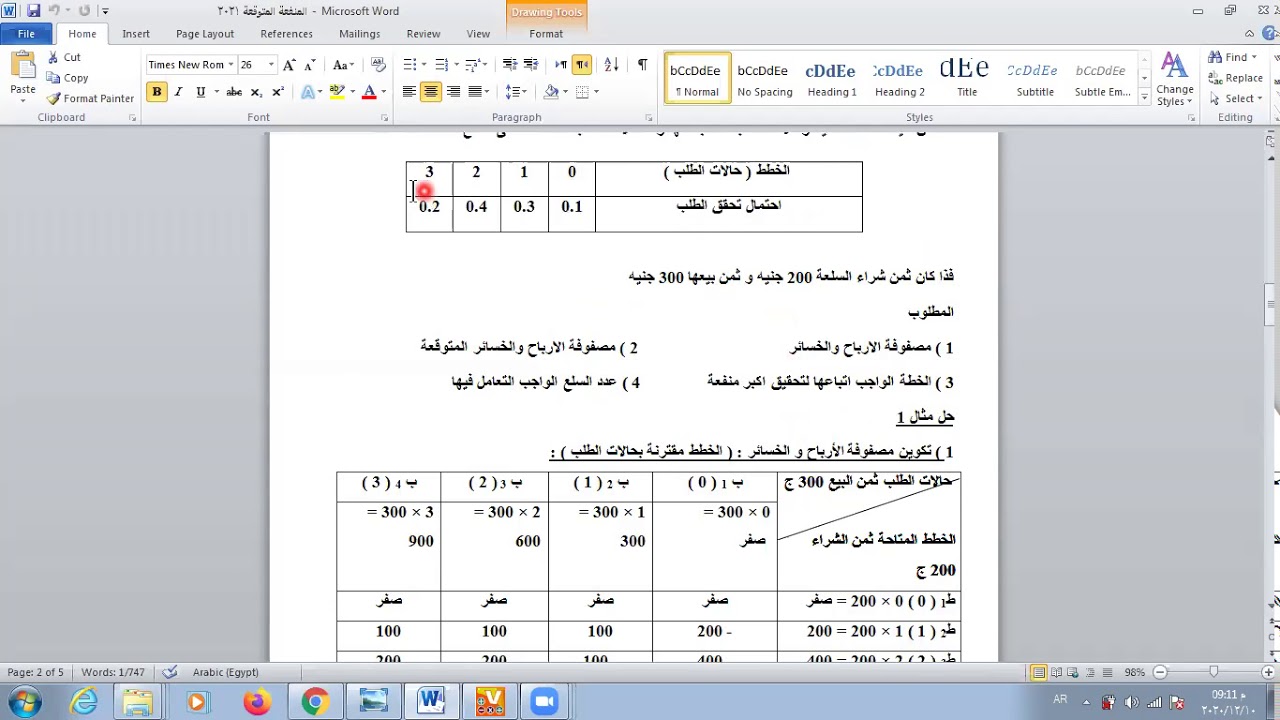Open the font color dropdown arrow
The width and height of the screenshot is (1280, 720).
coord(383,92)
